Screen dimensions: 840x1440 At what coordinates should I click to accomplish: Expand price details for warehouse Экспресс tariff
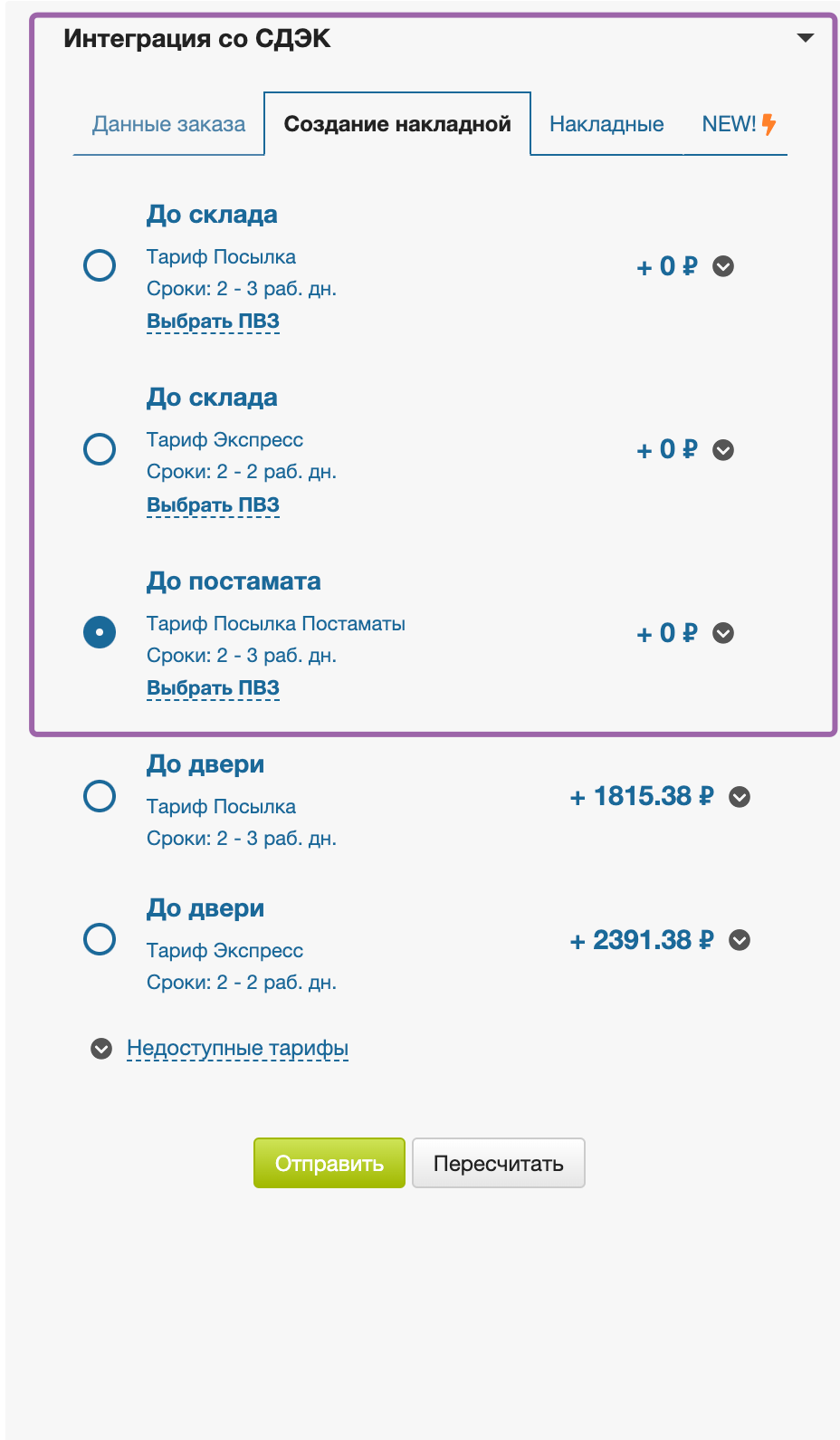pyautogui.click(x=723, y=450)
